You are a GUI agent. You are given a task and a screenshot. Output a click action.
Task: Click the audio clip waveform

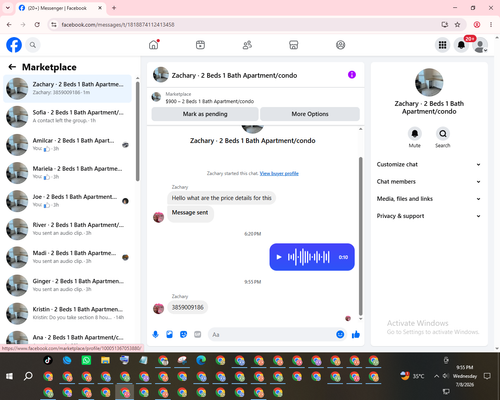pos(309,257)
